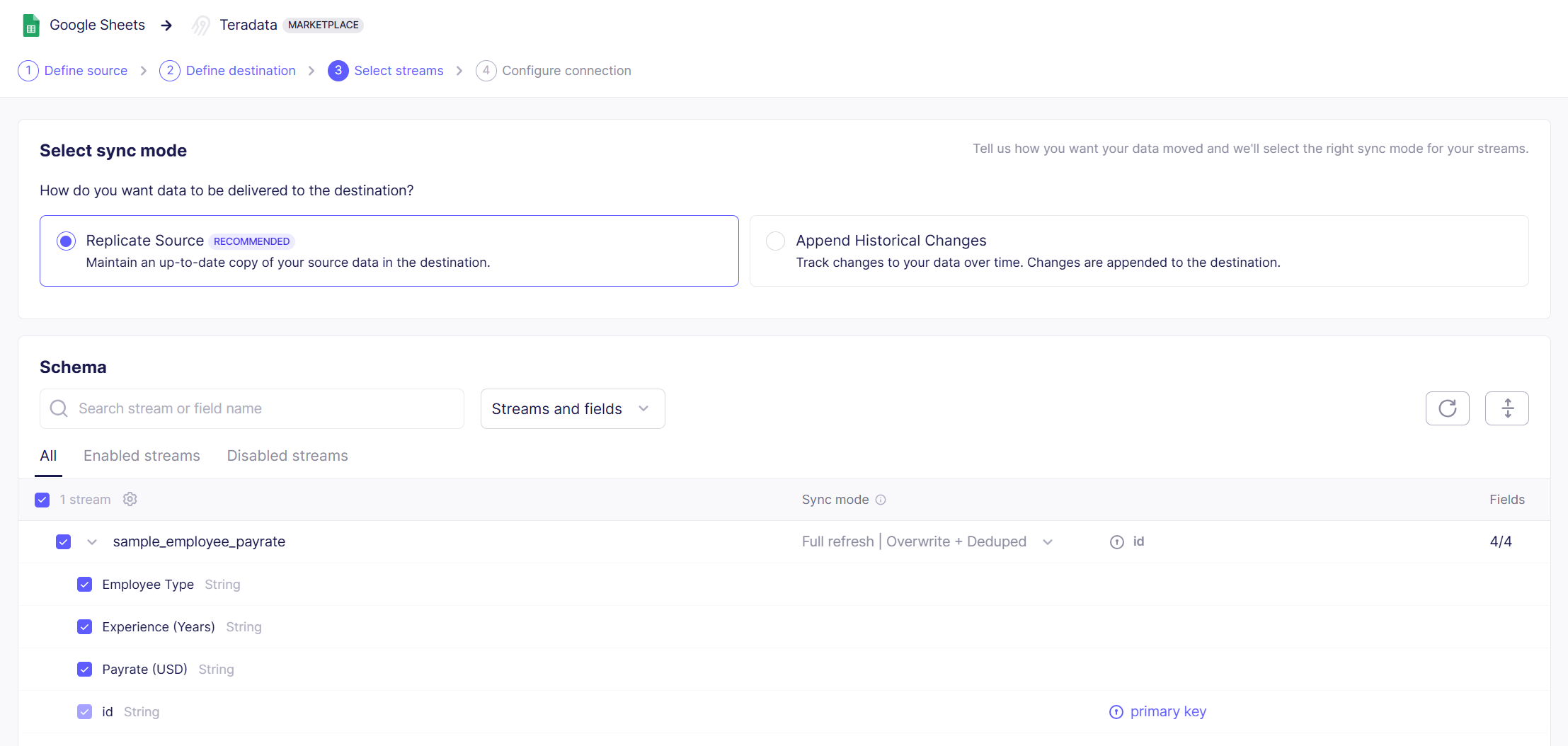
Task: Toggle the select all streams checkbox
Action: (x=42, y=500)
